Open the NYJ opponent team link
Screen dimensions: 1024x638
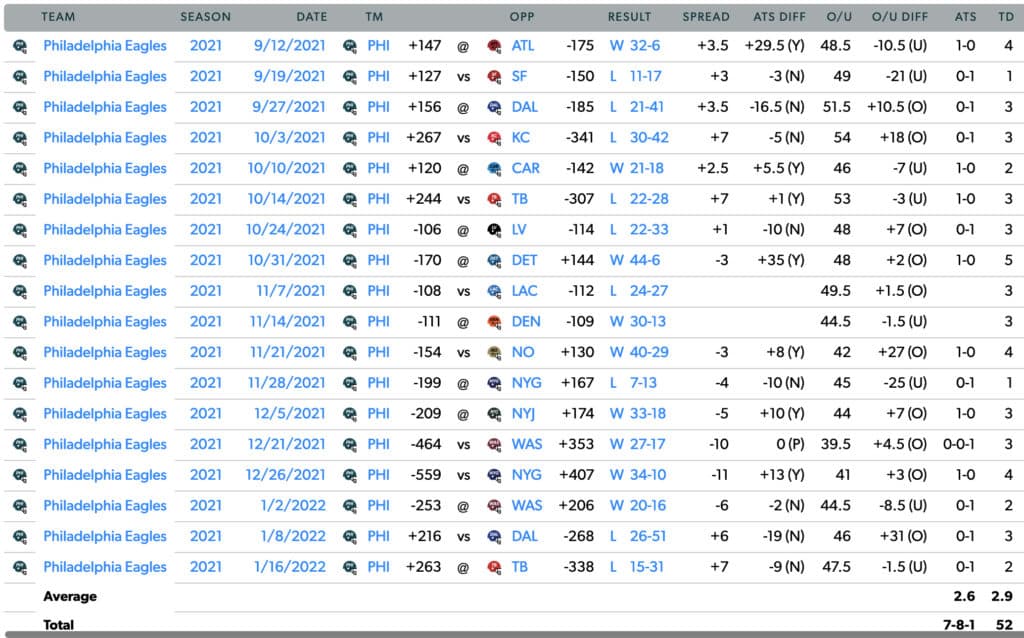click(x=523, y=414)
